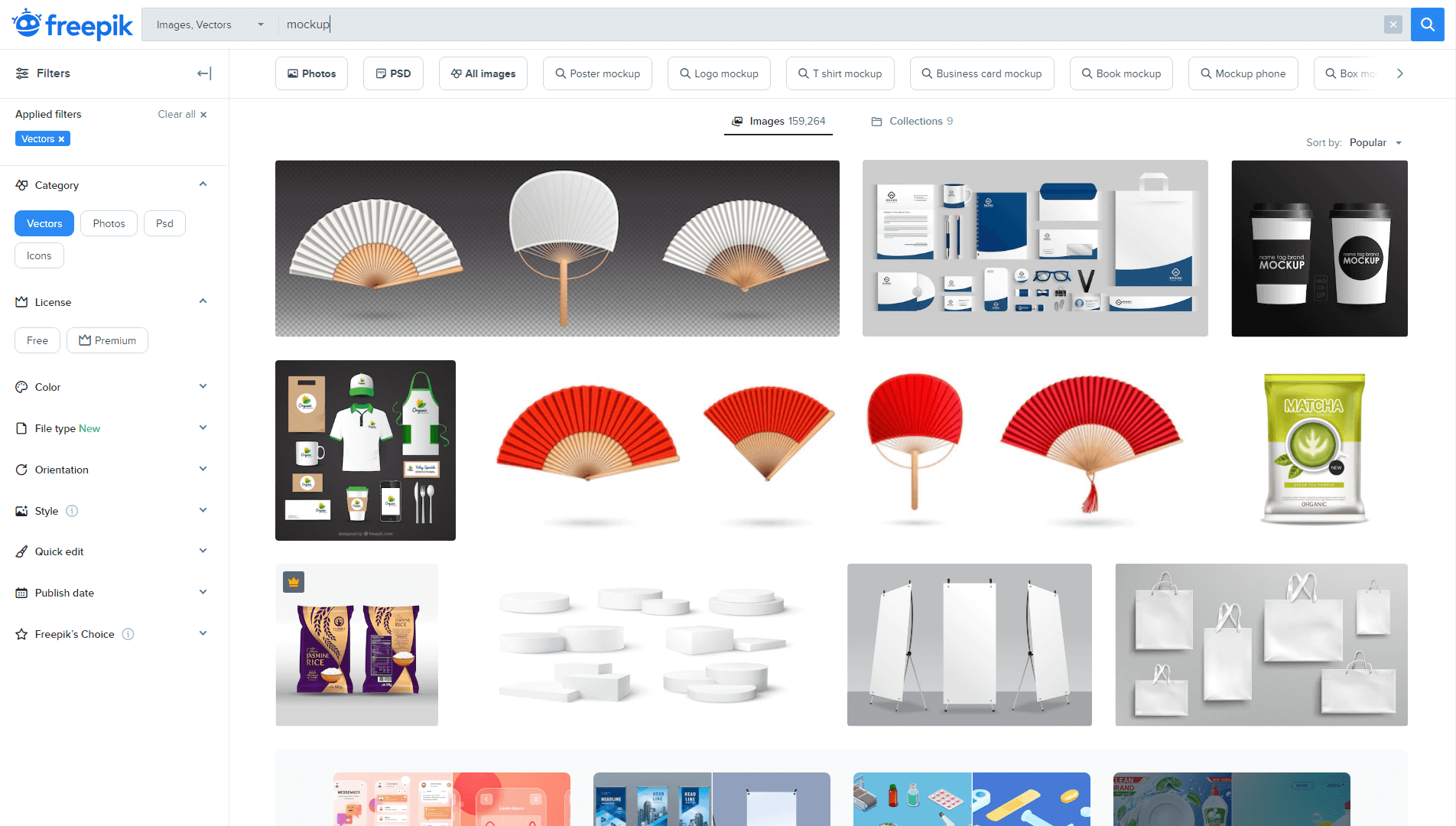Search for Business card mockup suggestion
The width and height of the screenshot is (1456, 826).
982,73
